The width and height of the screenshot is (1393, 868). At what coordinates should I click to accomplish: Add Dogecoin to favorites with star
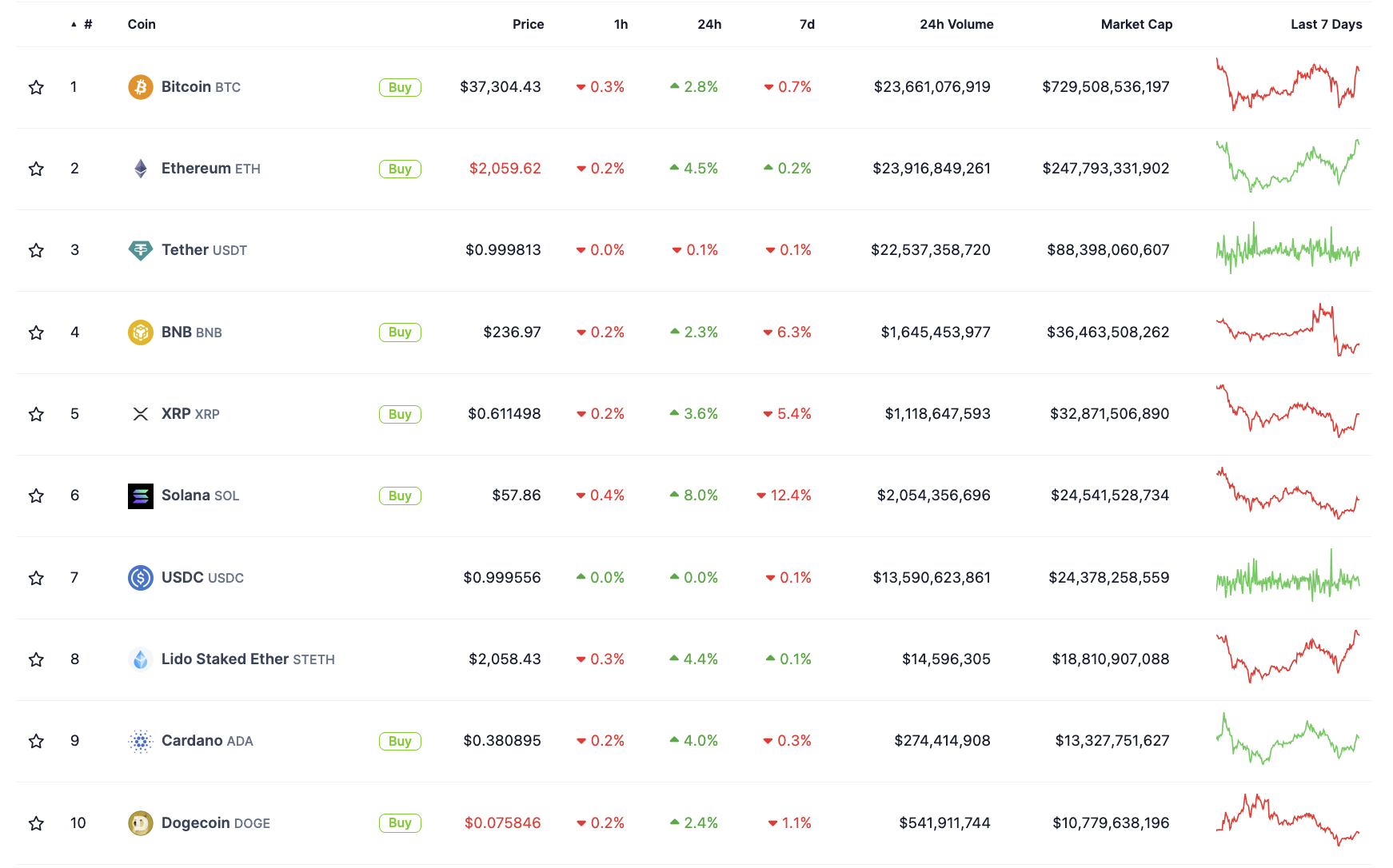[36, 823]
